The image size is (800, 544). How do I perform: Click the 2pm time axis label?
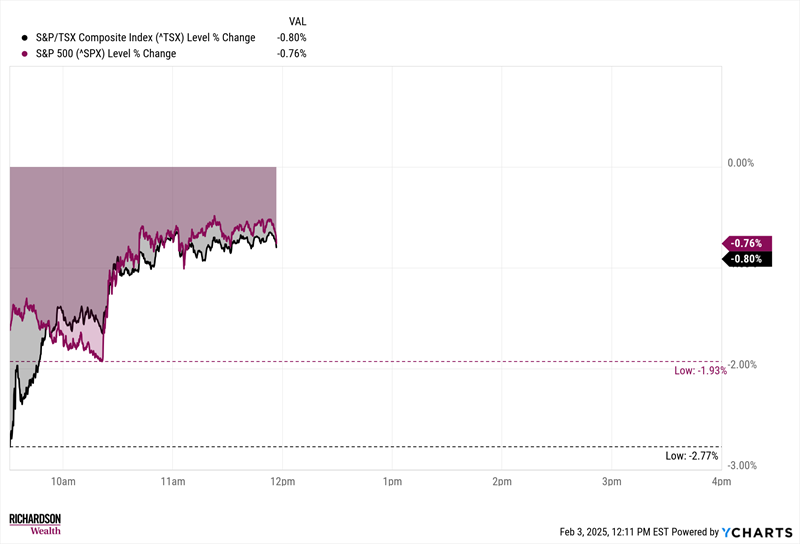click(x=501, y=483)
